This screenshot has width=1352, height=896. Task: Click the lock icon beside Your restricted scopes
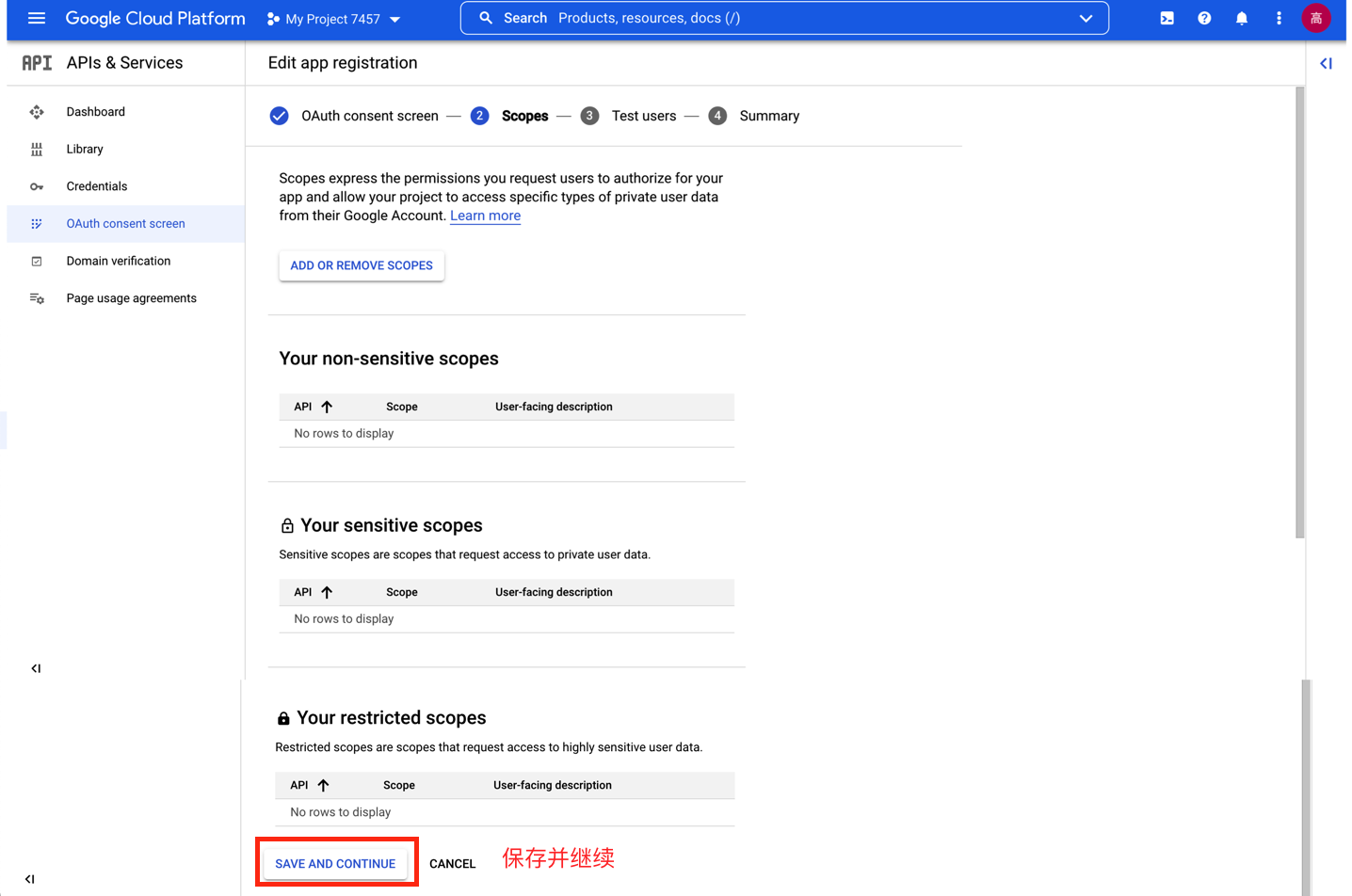(x=283, y=718)
